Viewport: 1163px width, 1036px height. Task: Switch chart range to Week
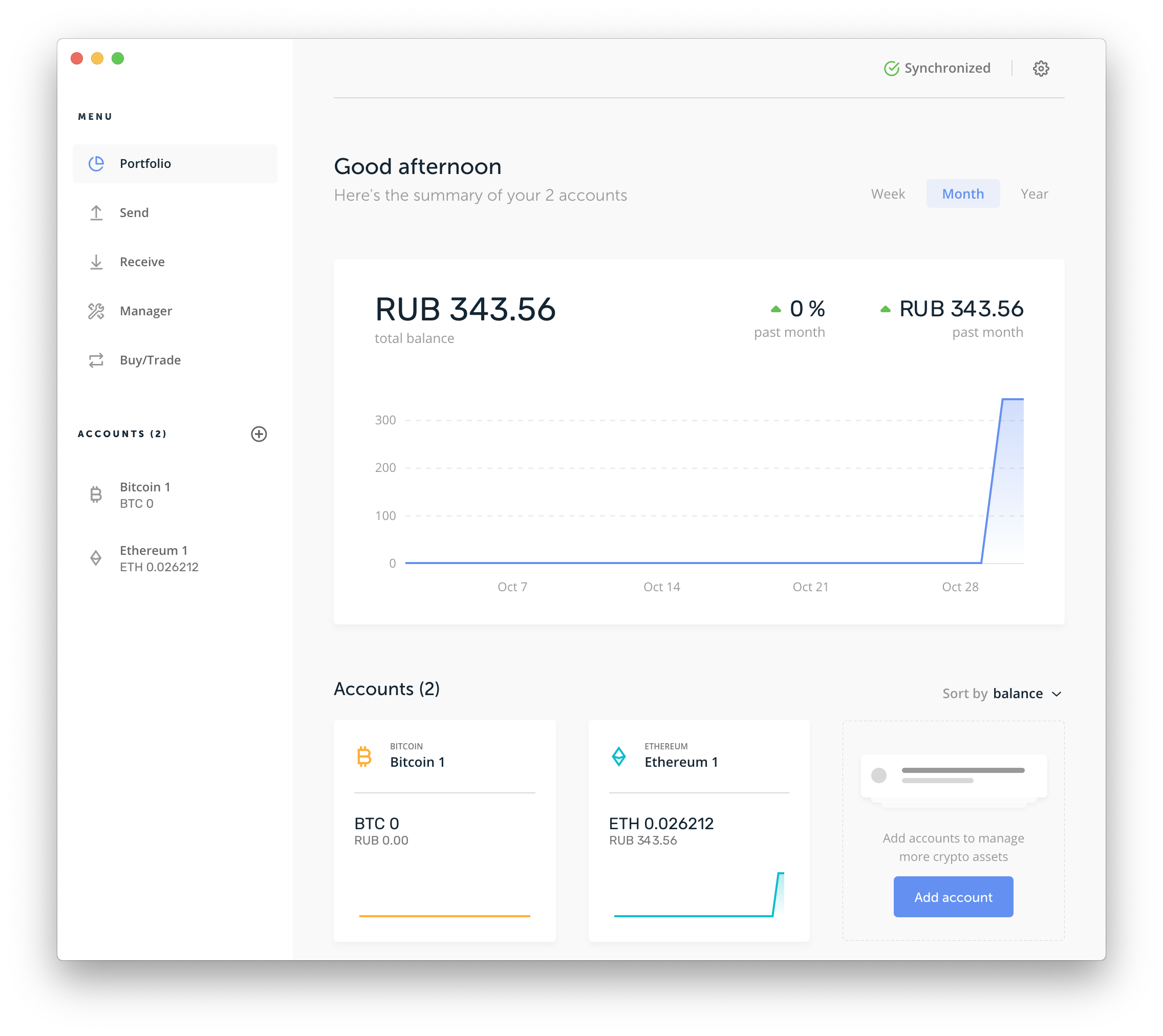coord(888,193)
